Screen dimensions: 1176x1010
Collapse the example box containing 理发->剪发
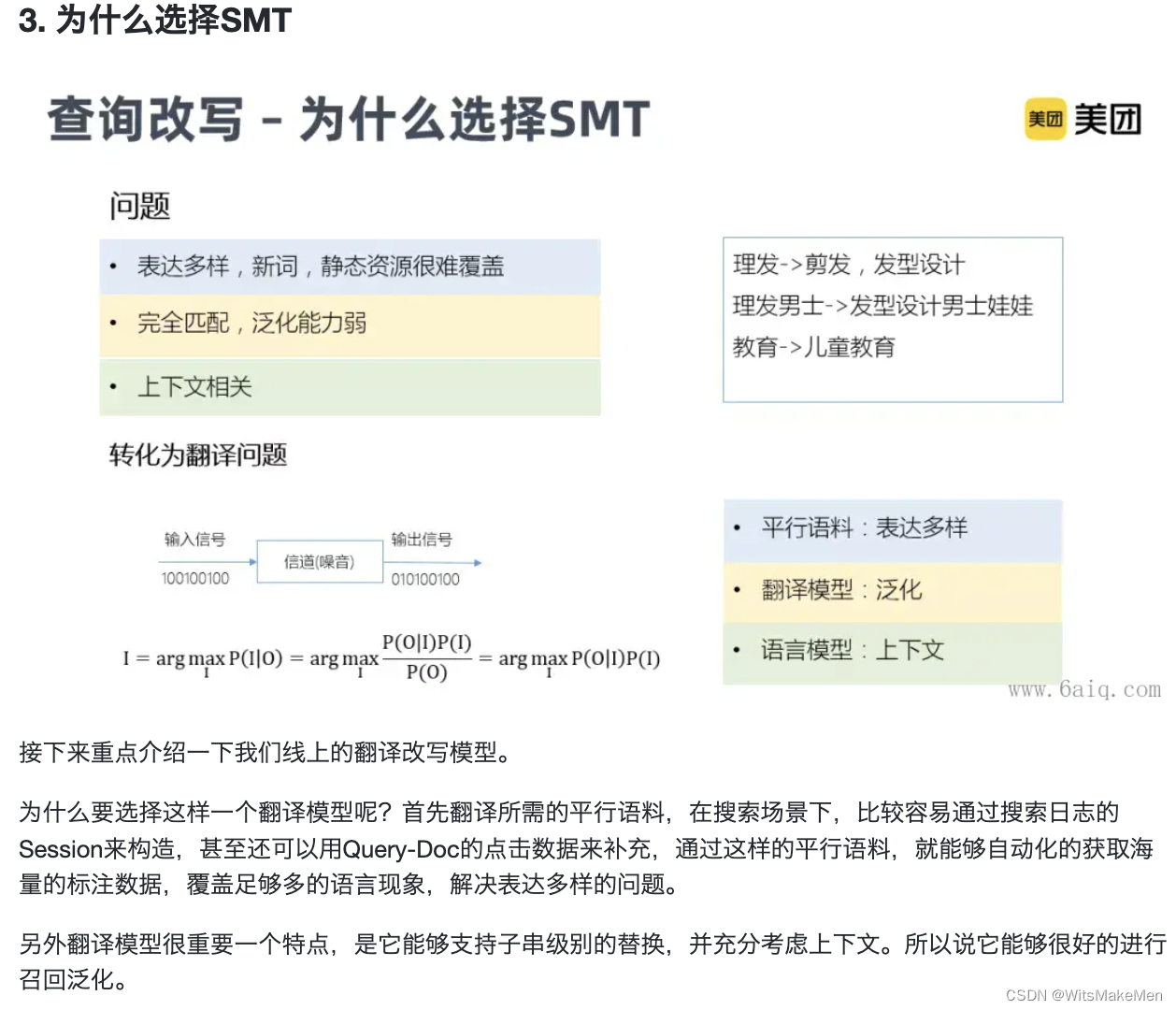tap(891, 318)
